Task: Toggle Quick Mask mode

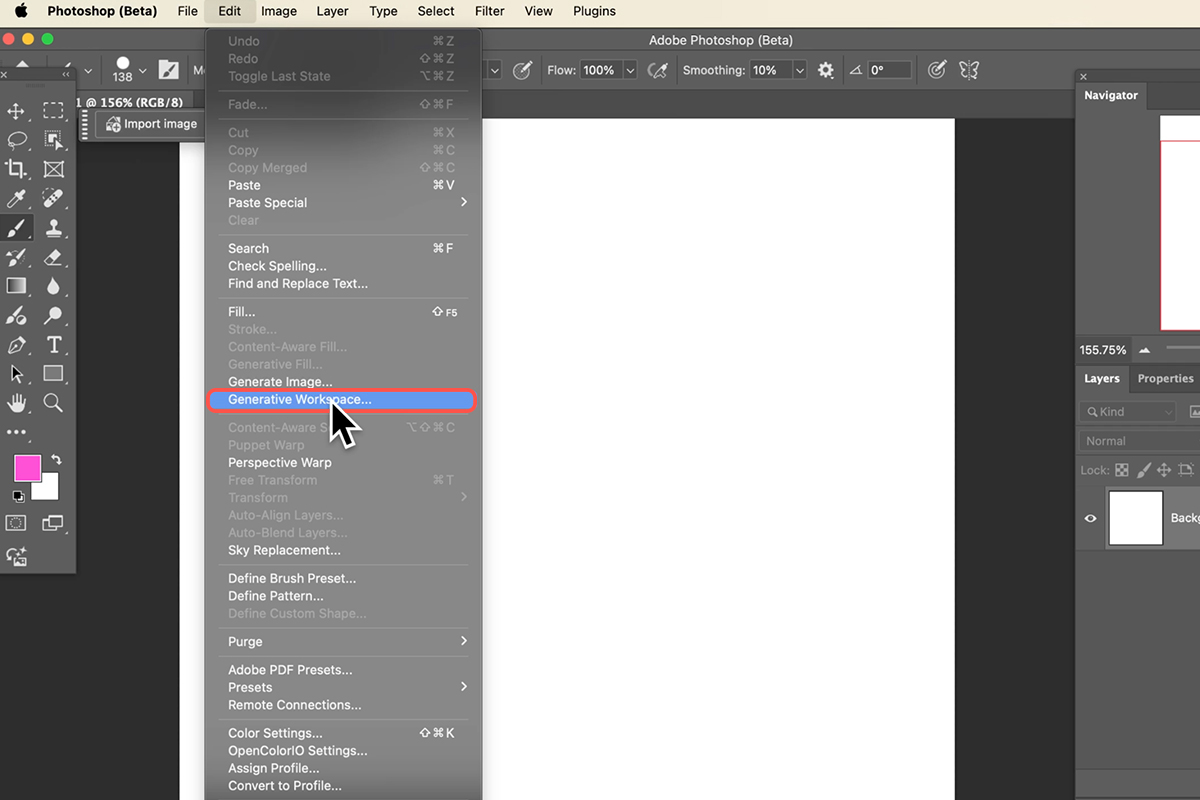Action: (x=16, y=523)
